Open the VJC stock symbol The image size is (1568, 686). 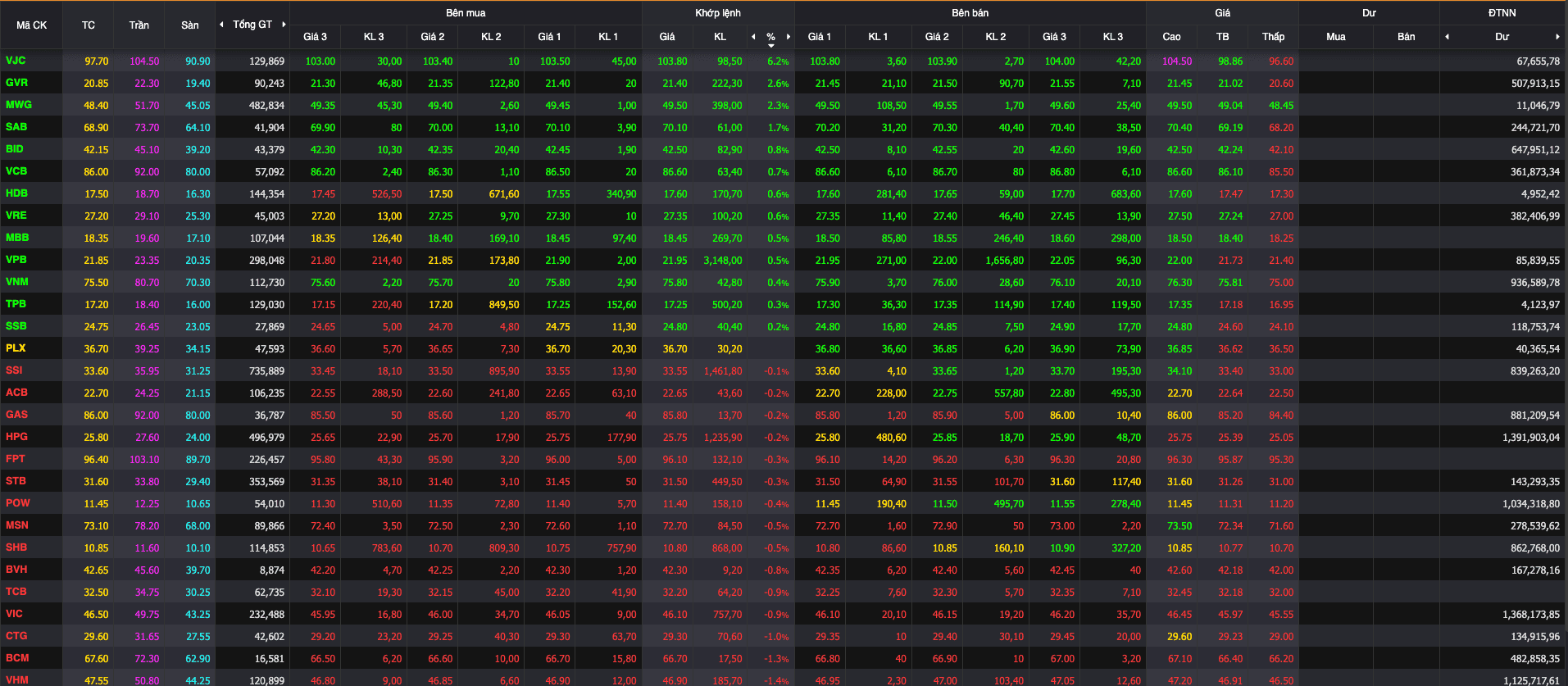click(16, 61)
